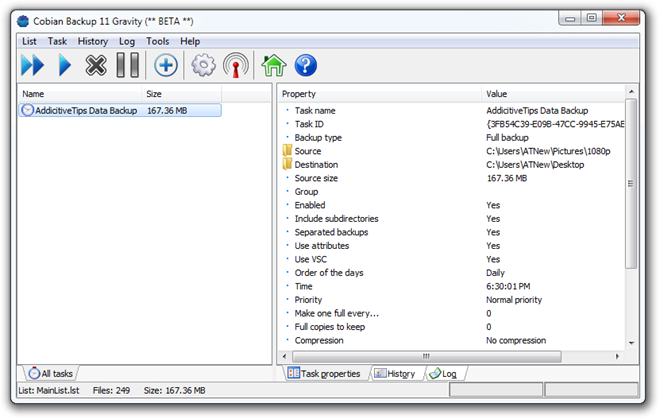This screenshot has width=660, height=419.
Task: Sort task list by Name column header
Action: point(80,94)
